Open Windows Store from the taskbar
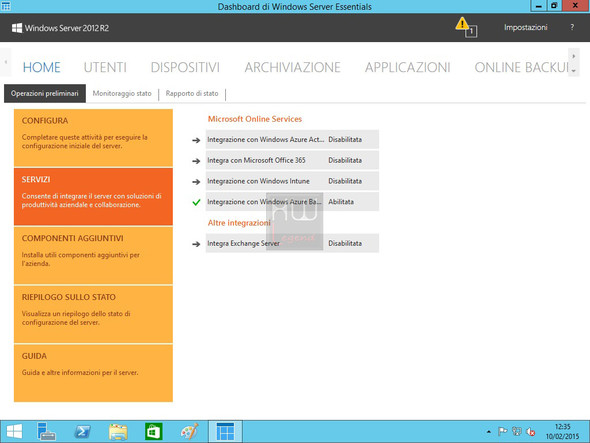 [x=154, y=431]
